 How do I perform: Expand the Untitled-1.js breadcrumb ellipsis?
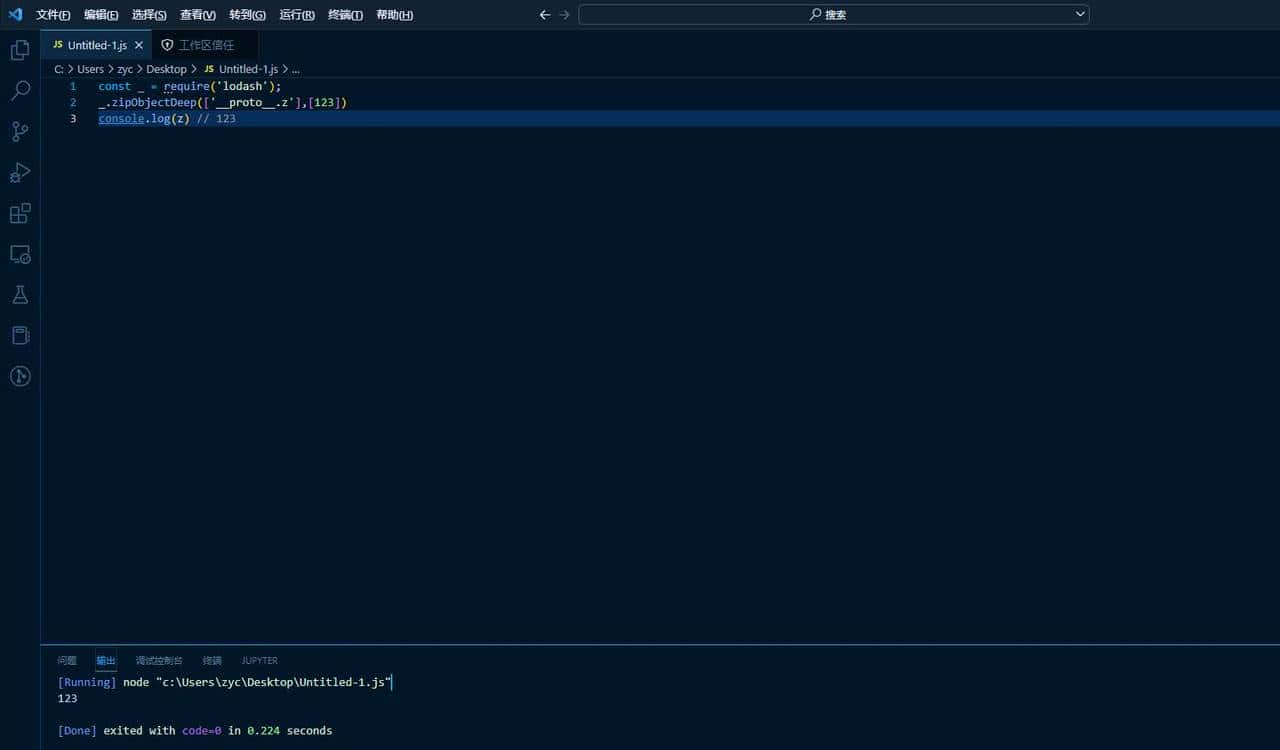click(x=295, y=69)
